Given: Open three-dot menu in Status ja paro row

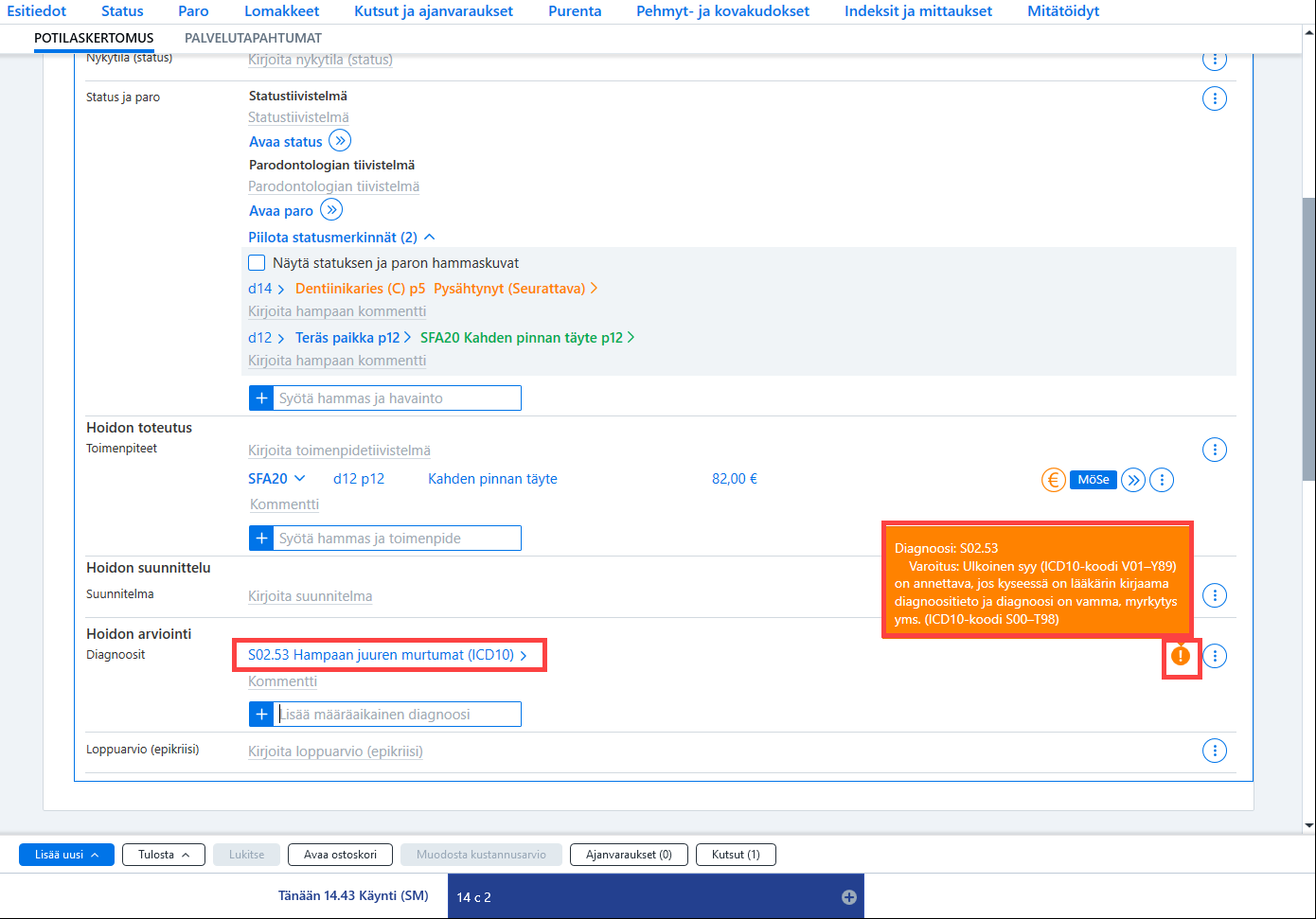Looking at the screenshot, I should [1215, 98].
